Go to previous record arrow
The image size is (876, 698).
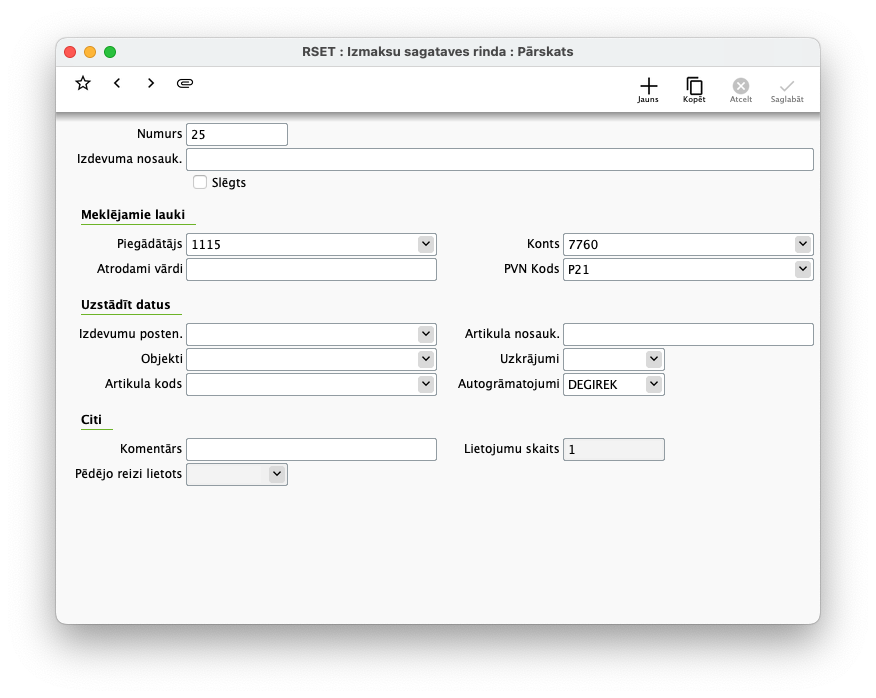point(117,83)
